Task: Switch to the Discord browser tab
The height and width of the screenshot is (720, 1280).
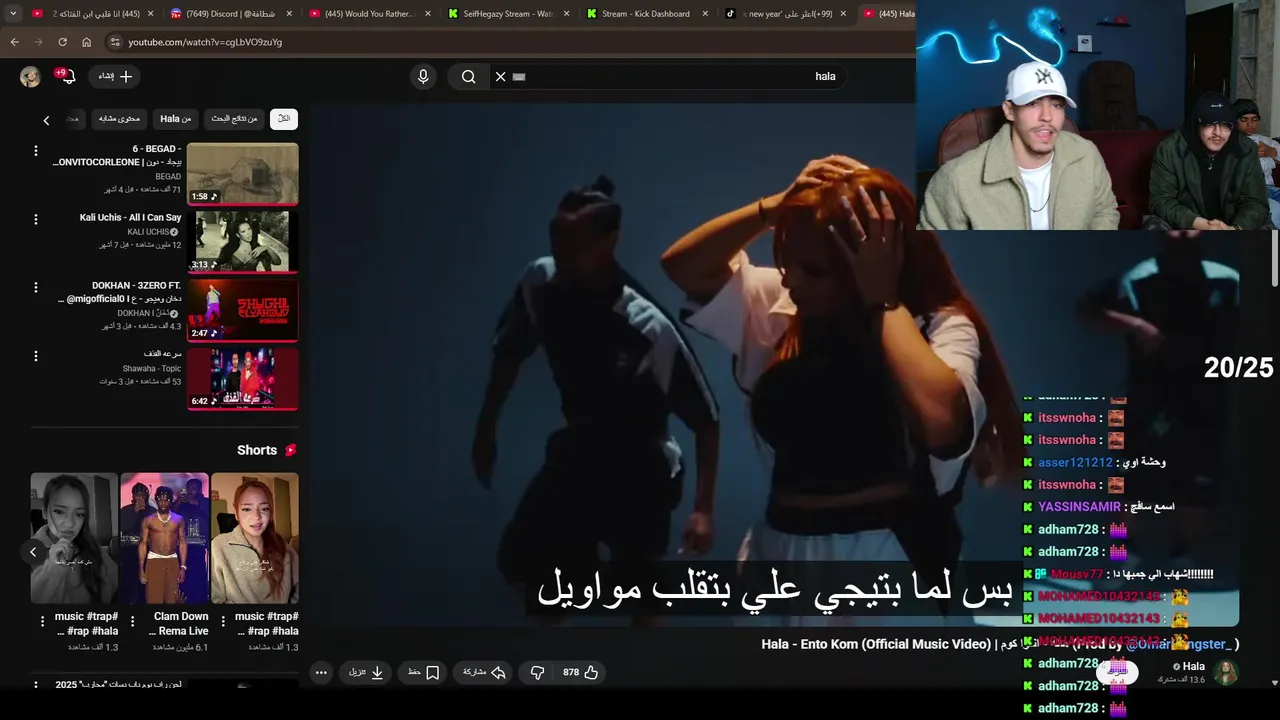Action: click(x=230, y=14)
